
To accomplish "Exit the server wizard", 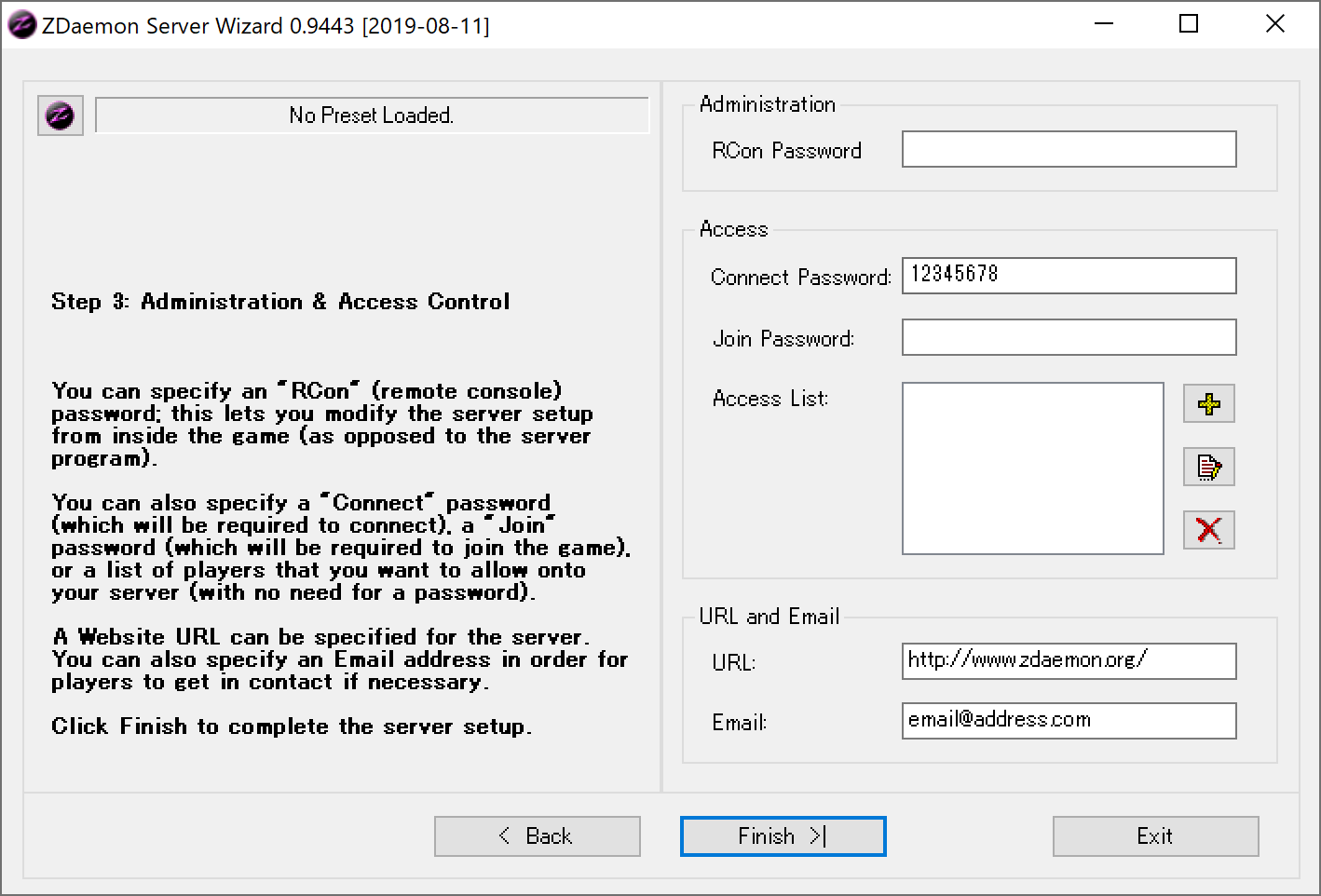I will 1155,836.
